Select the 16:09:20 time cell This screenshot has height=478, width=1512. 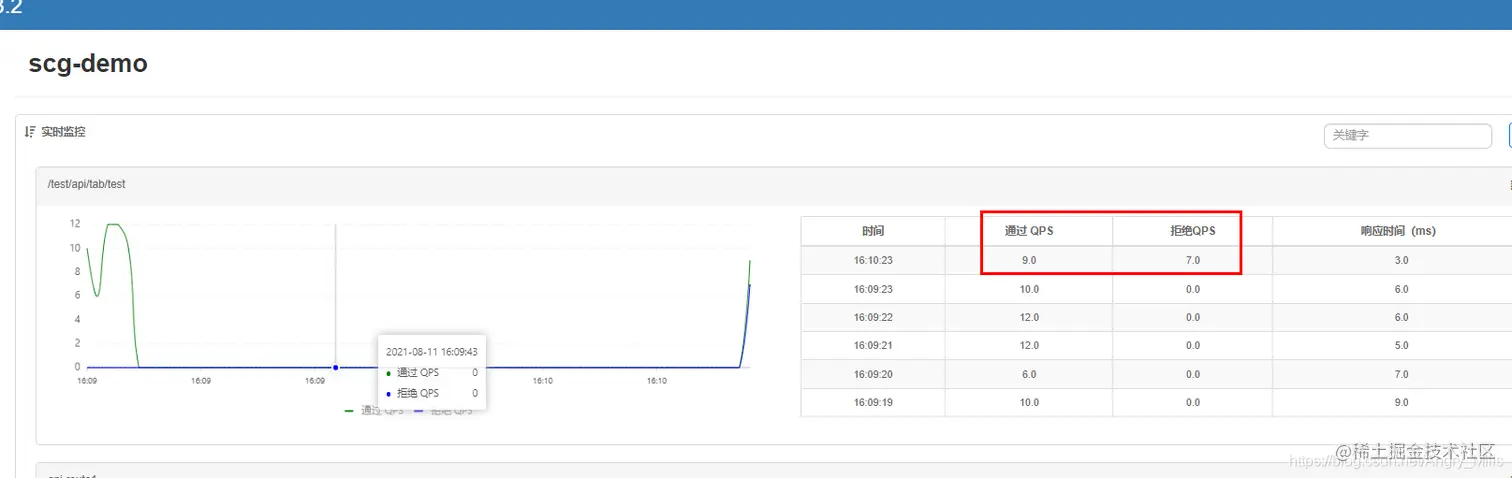(x=873, y=374)
